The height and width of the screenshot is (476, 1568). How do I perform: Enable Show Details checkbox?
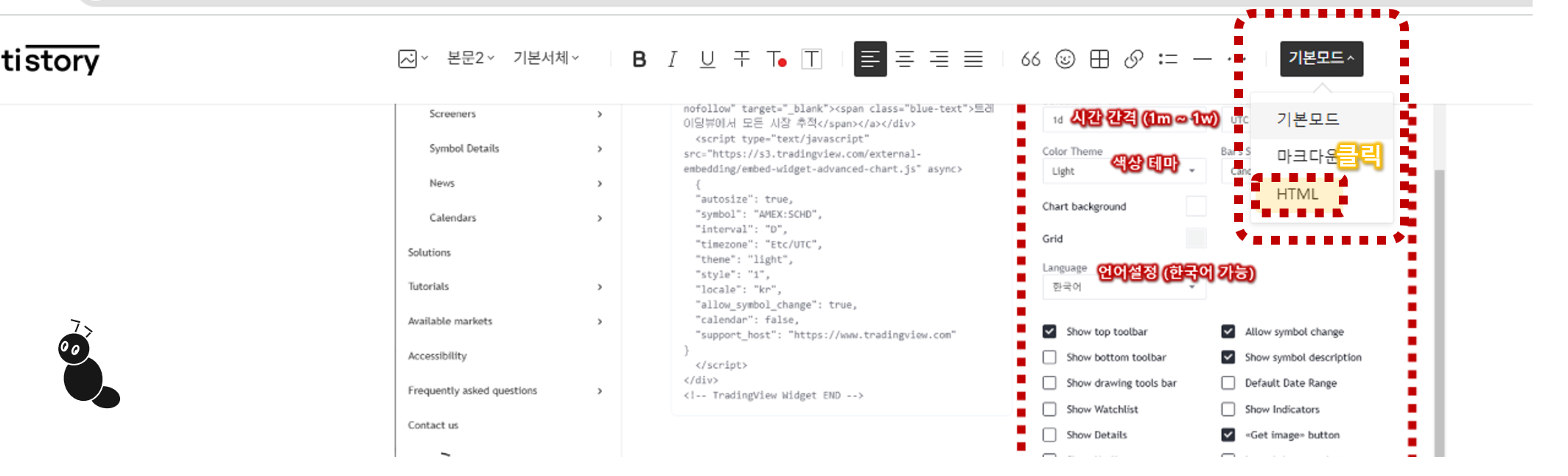click(1049, 435)
